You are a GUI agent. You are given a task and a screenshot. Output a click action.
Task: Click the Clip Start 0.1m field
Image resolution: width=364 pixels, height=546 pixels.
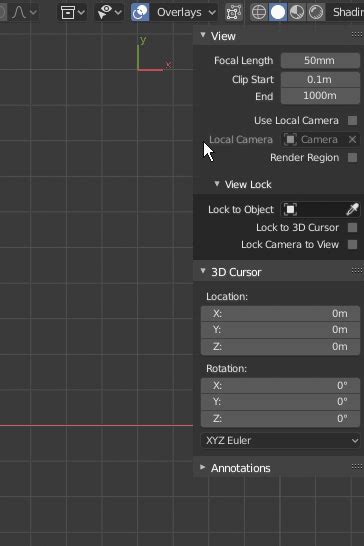(320, 79)
